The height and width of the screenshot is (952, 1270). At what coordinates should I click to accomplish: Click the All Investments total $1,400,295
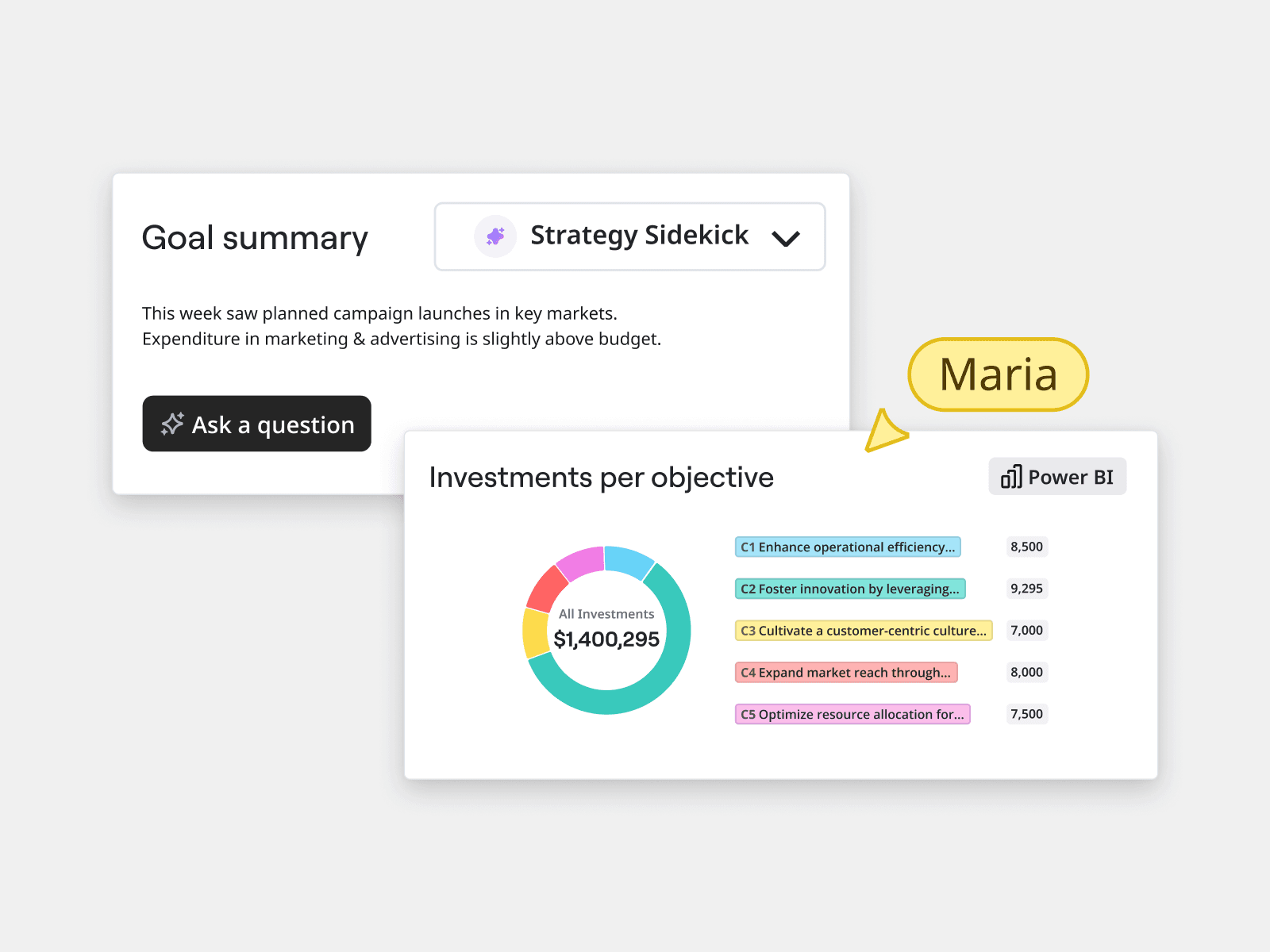pos(606,639)
